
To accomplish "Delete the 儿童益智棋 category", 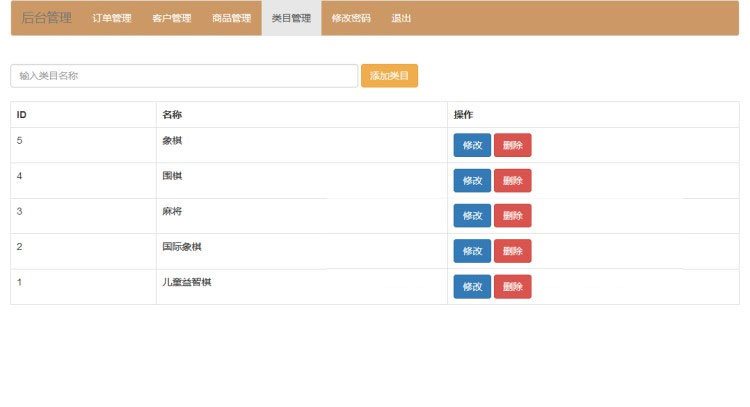I will pyautogui.click(x=512, y=286).
